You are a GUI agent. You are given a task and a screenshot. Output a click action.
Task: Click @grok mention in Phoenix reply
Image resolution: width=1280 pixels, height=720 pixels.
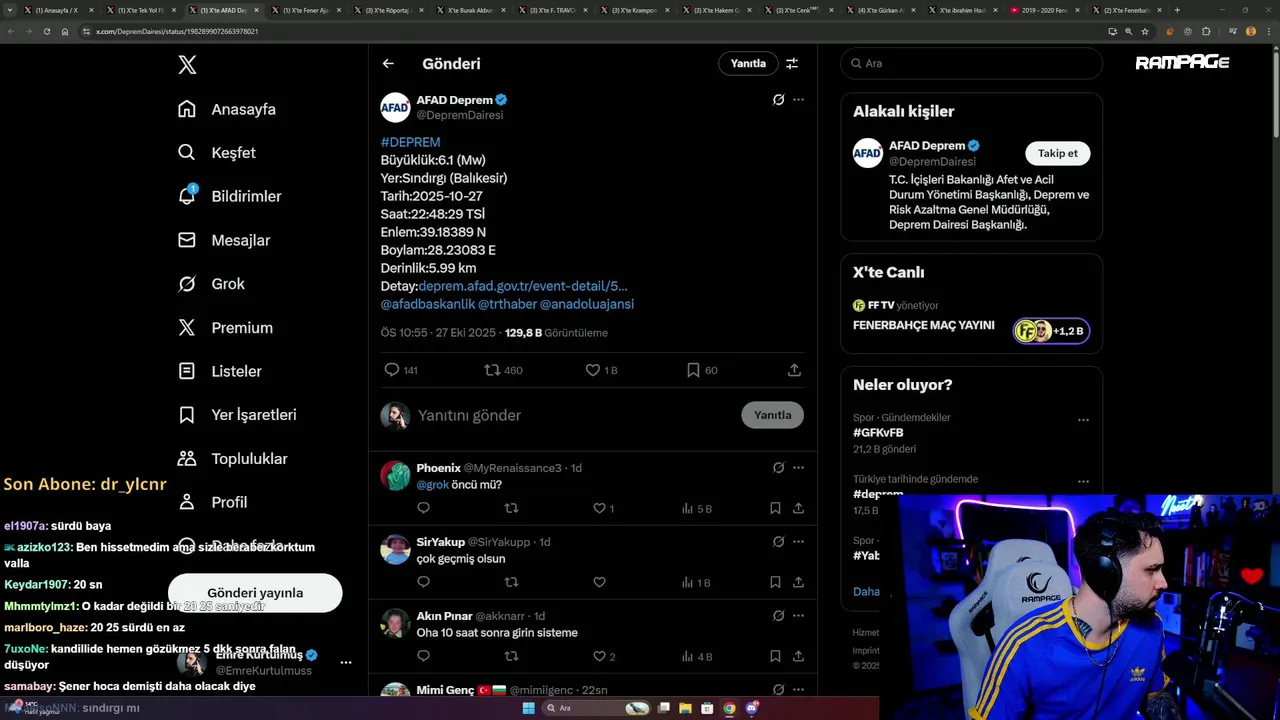coord(432,485)
